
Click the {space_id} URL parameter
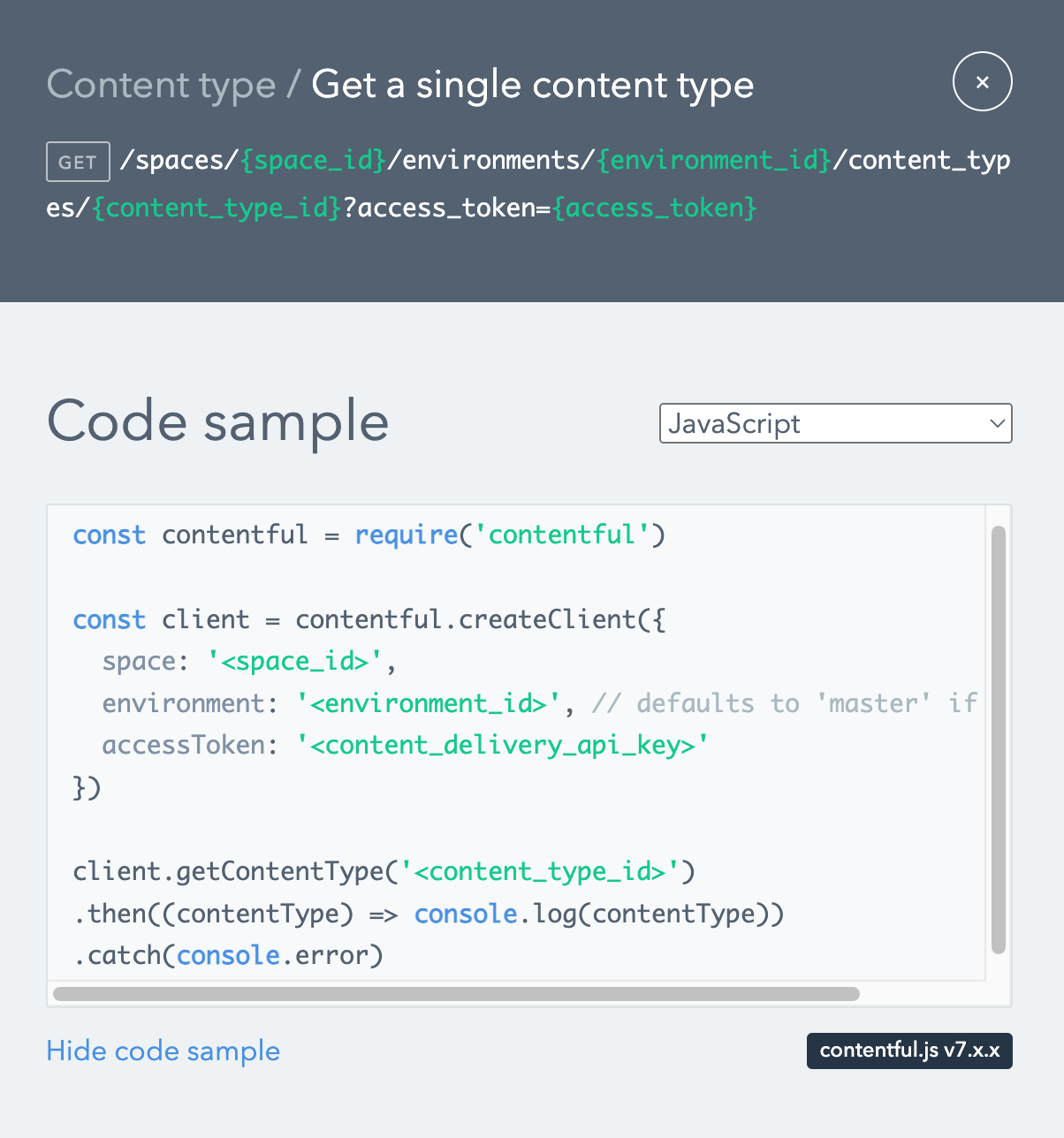[313, 160]
